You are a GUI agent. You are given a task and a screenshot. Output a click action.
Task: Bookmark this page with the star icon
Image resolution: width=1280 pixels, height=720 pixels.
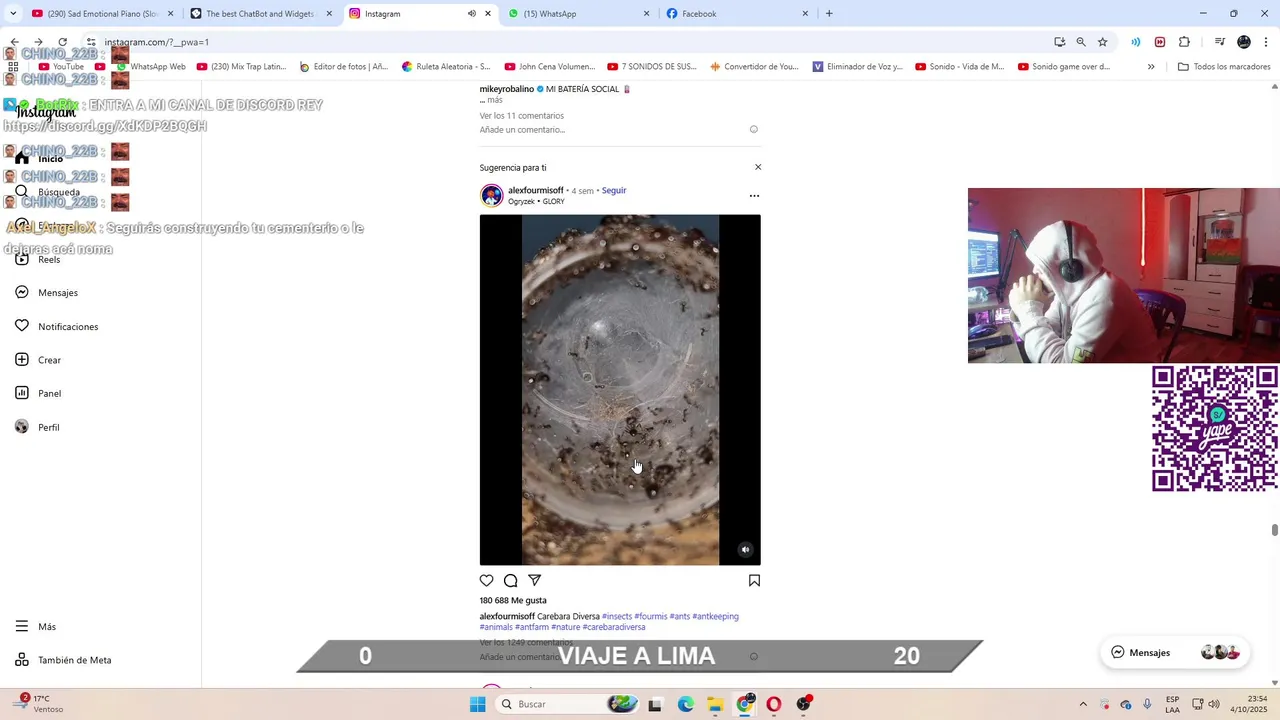[x=1103, y=42]
